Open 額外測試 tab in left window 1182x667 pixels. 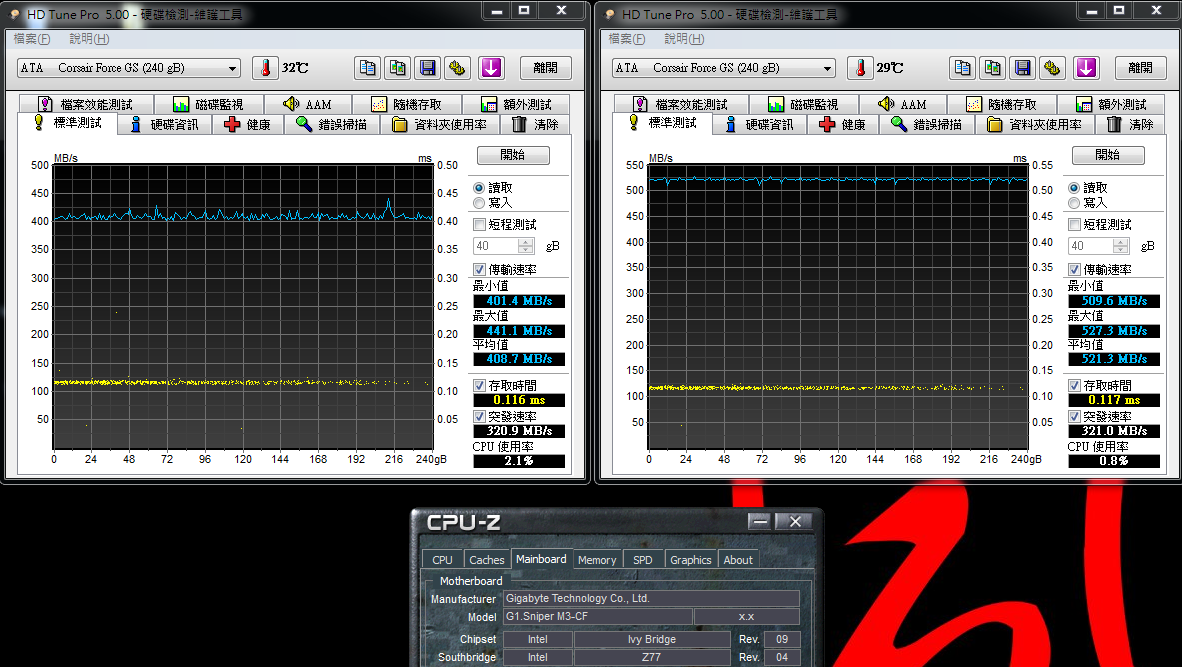(516, 104)
